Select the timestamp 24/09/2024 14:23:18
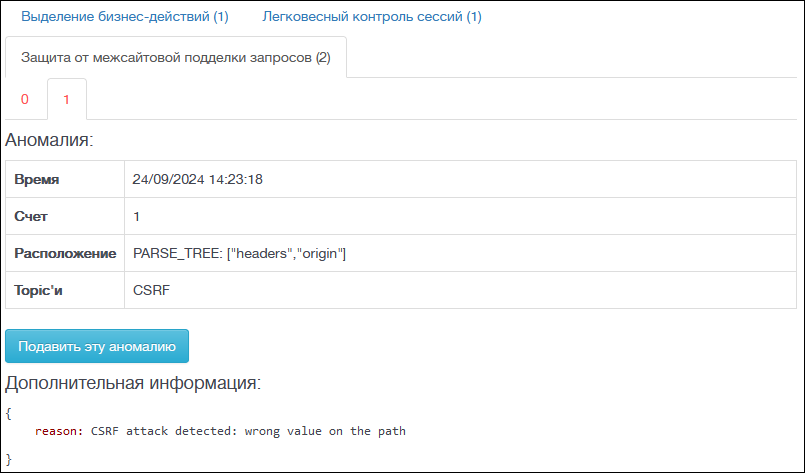805x473 pixels. pos(198,179)
